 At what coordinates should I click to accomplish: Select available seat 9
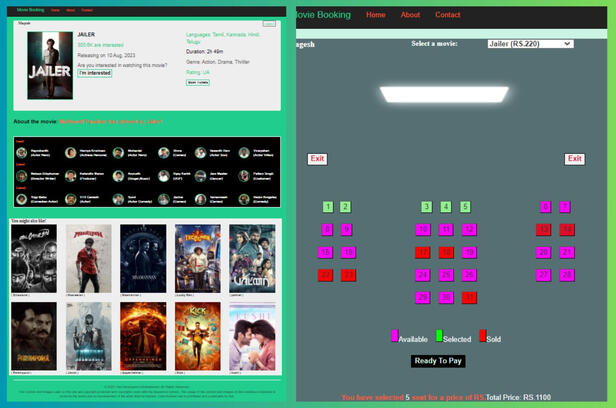tap(346, 229)
